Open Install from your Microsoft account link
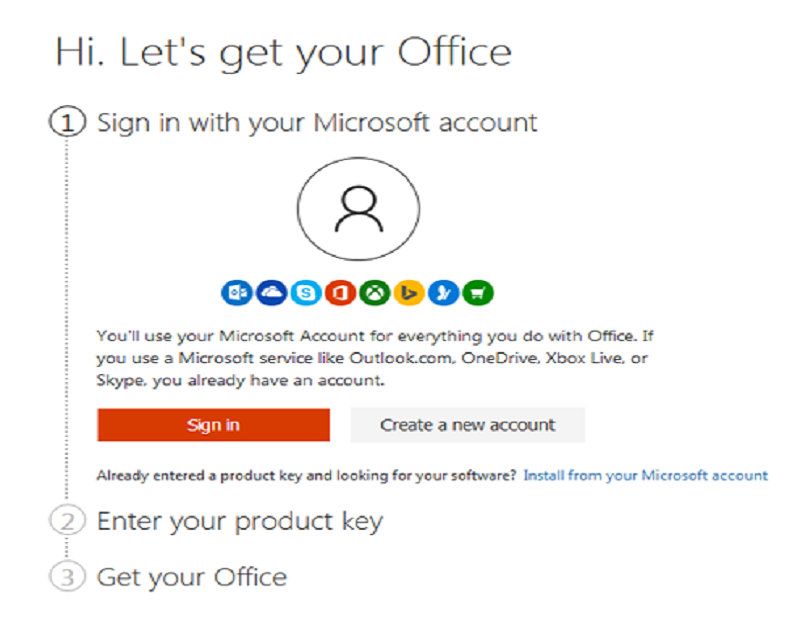This screenshot has width=808, height=632. click(x=645, y=476)
